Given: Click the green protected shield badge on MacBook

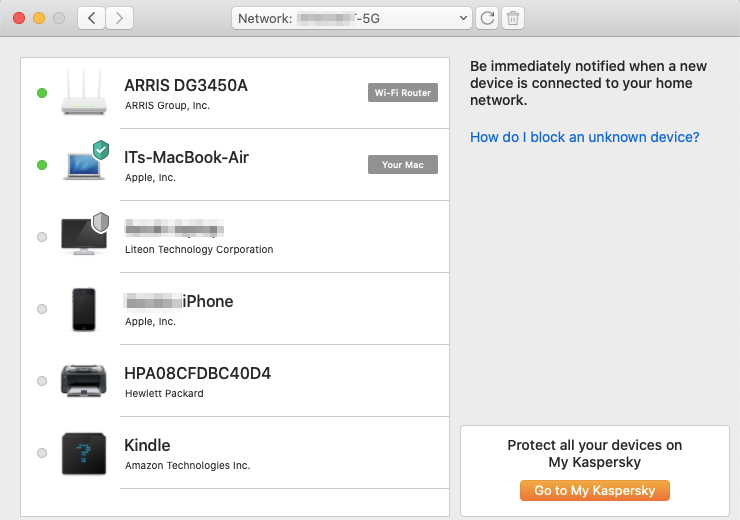Looking at the screenshot, I should point(101,150).
